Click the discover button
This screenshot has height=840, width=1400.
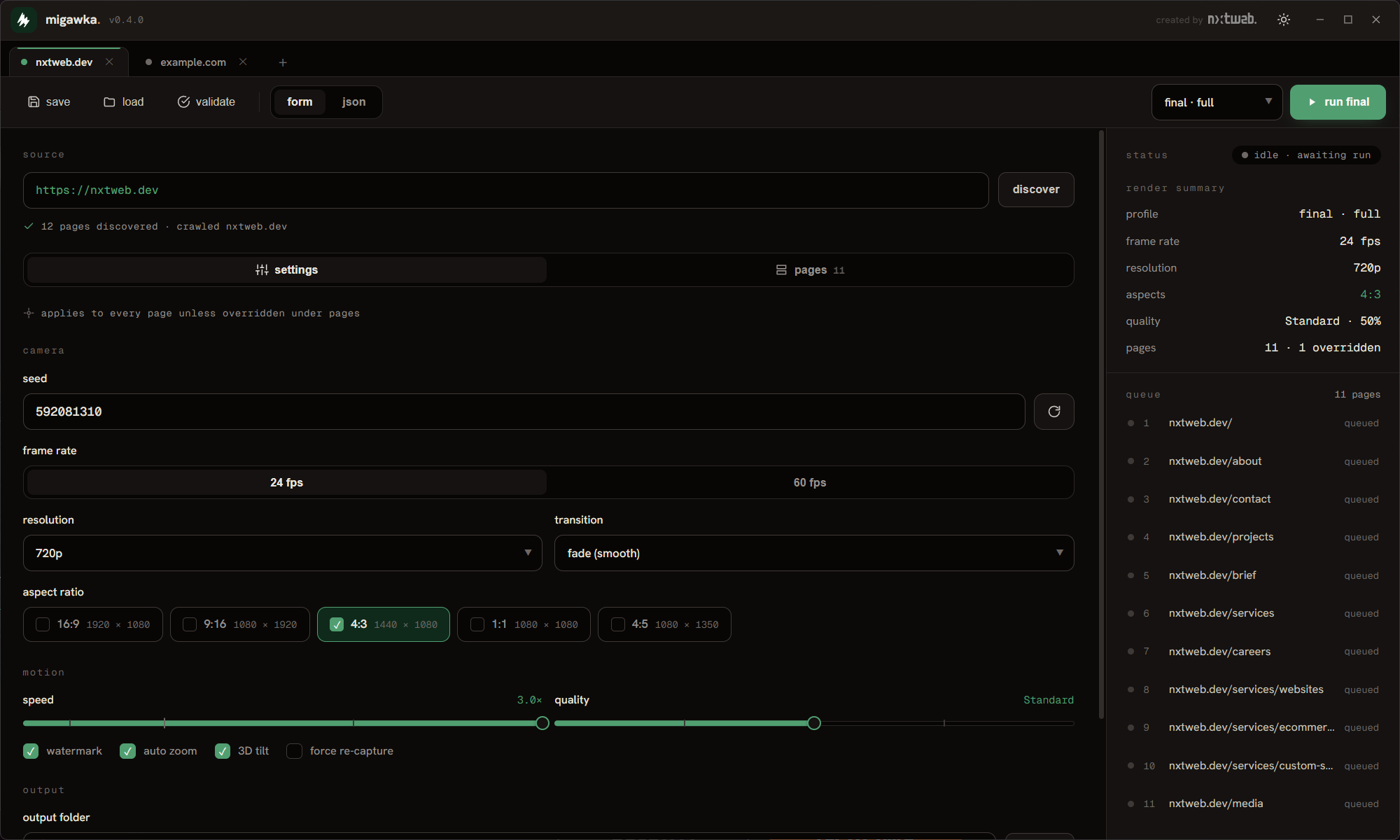(x=1036, y=190)
